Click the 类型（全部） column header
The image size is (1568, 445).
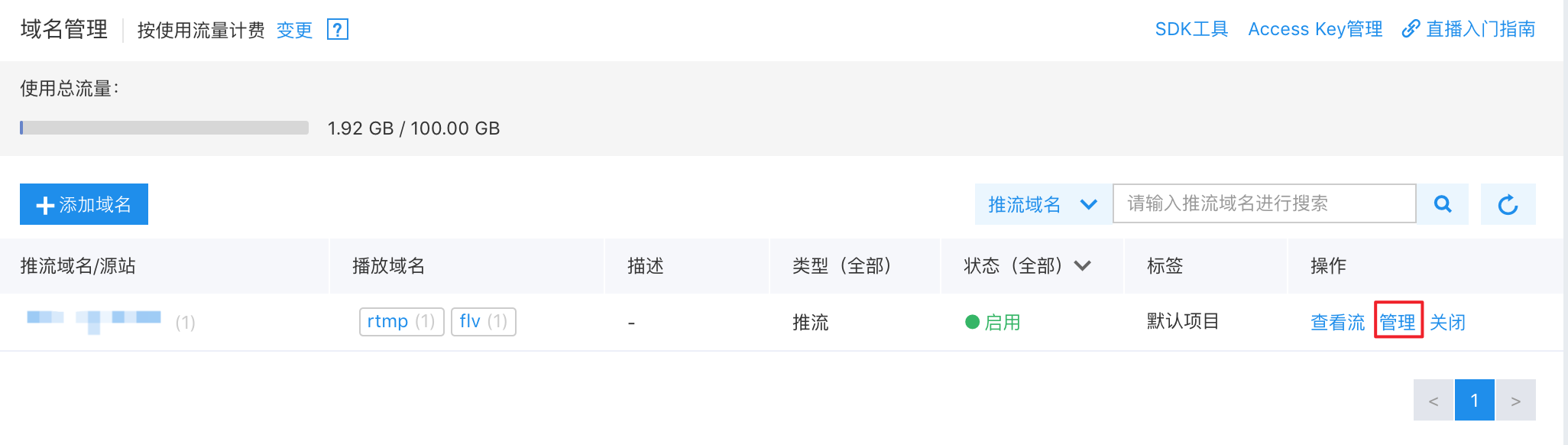(841, 266)
